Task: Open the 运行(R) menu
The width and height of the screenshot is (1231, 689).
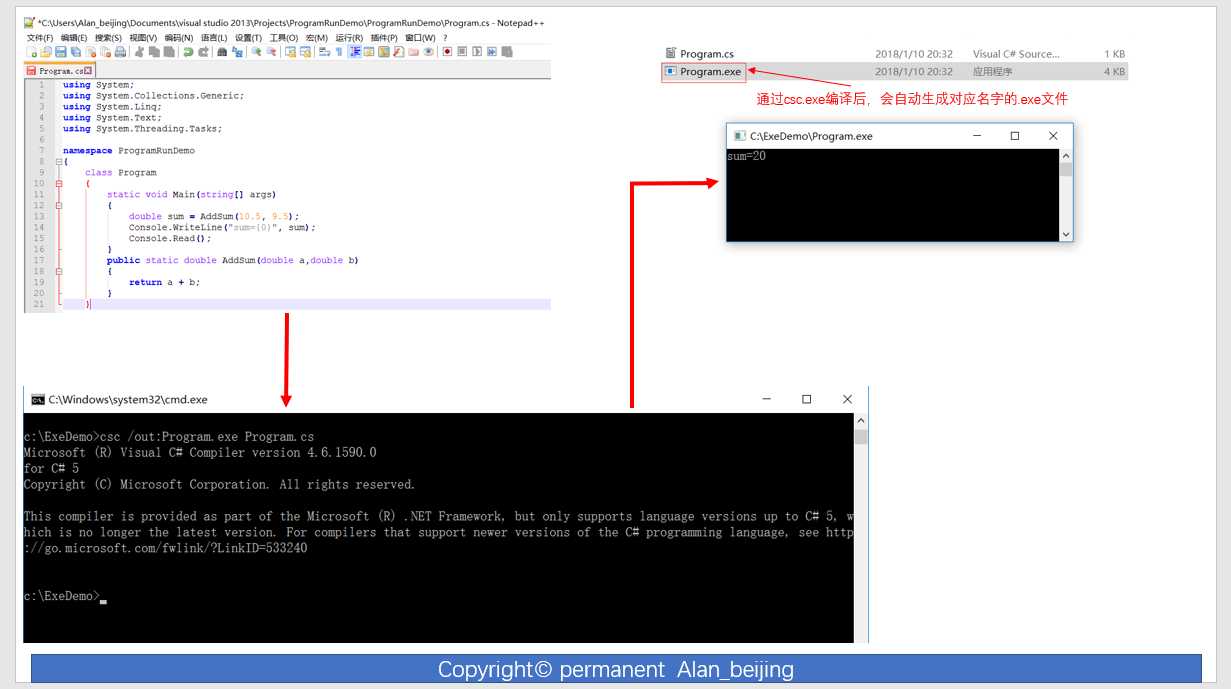Action: 349,38
